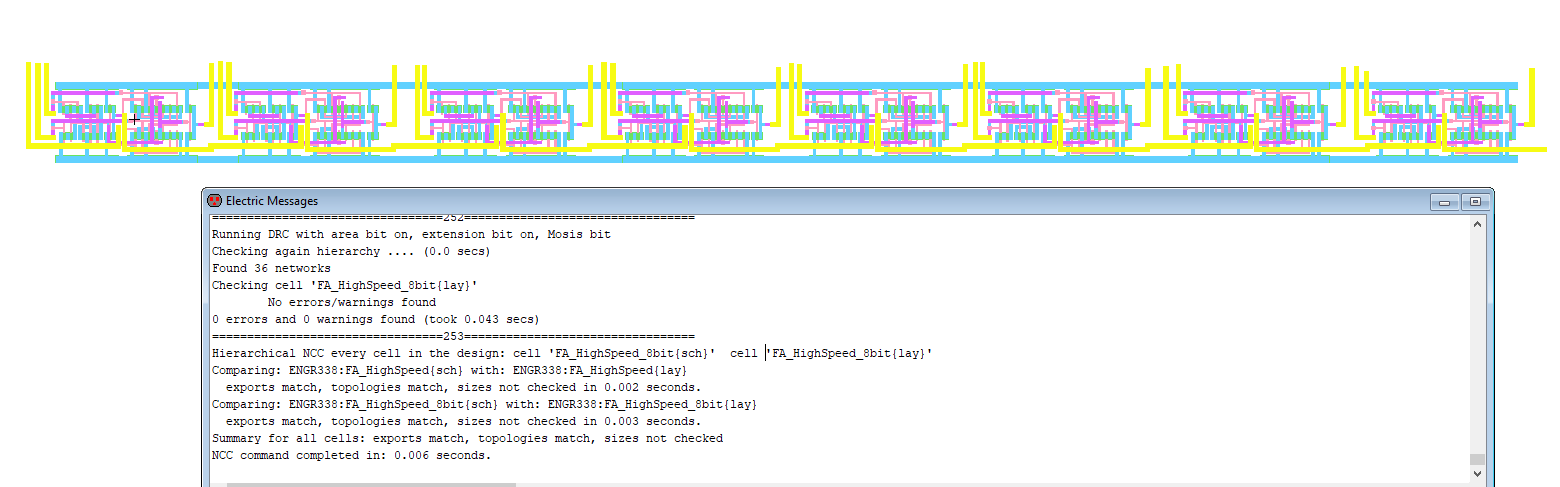Screen dimensions: 1560x487
Task: Click the separator line numbered 253
Action: pyautogui.click(x=452, y=336)
